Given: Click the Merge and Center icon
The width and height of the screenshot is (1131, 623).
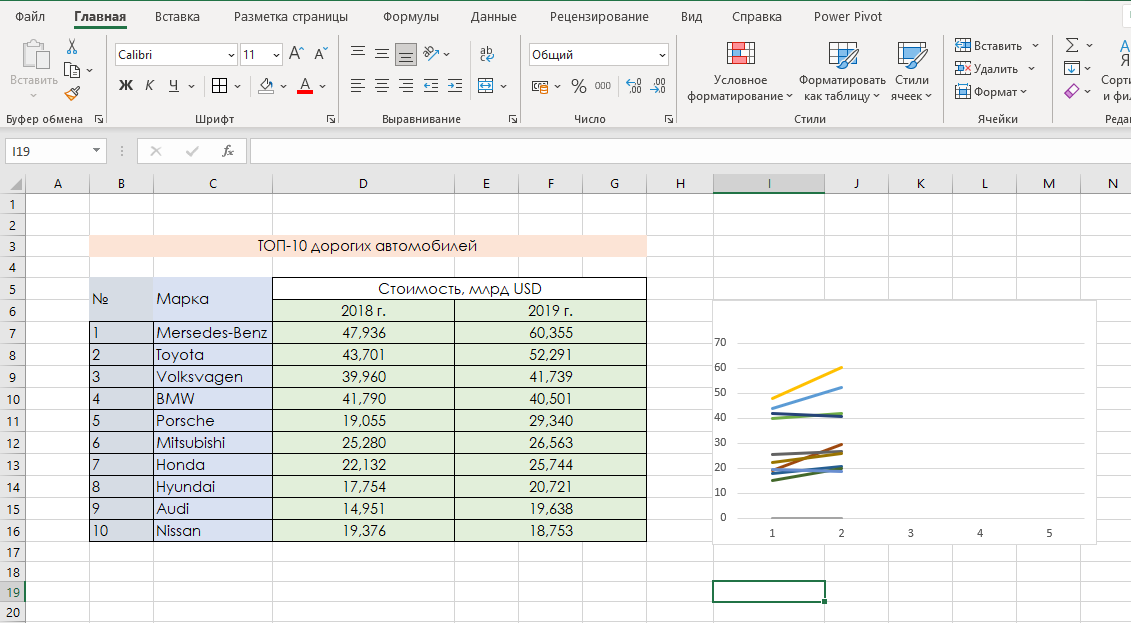Looking at the screenshot, I should 485,86.
